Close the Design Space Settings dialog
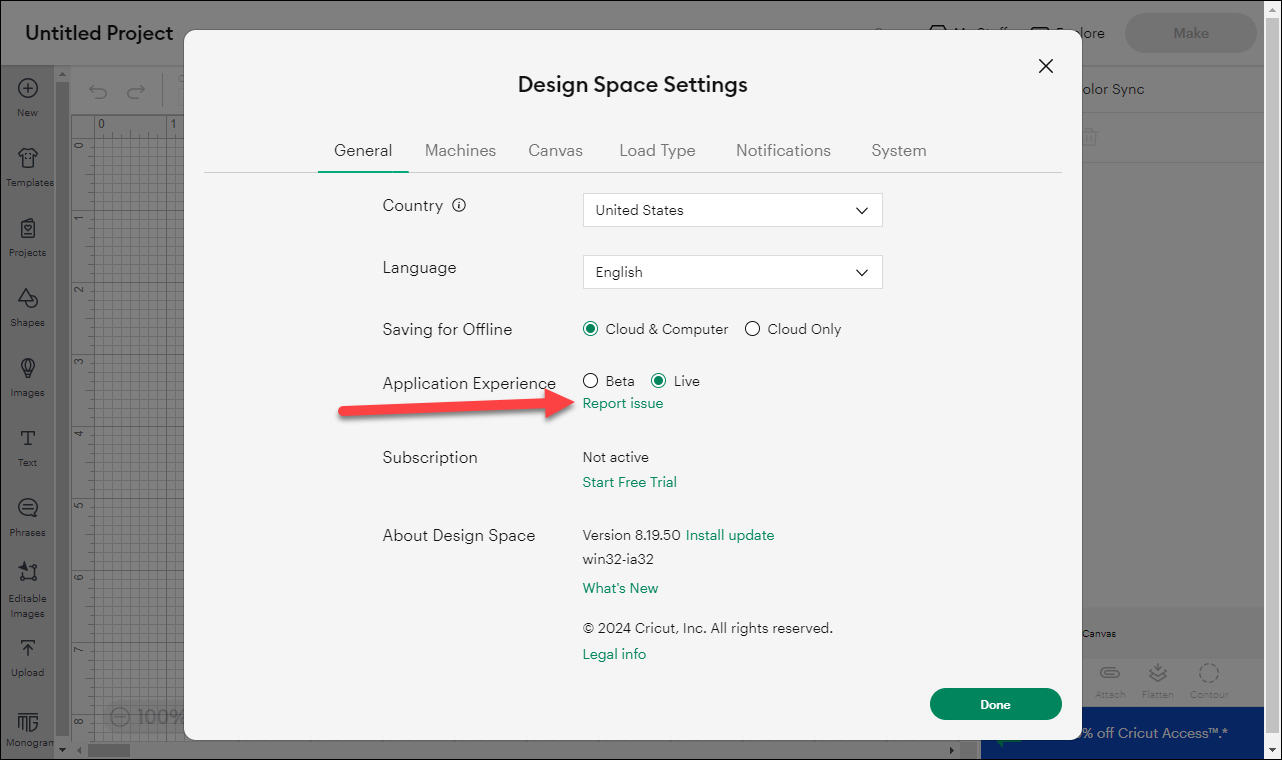 1046,66
